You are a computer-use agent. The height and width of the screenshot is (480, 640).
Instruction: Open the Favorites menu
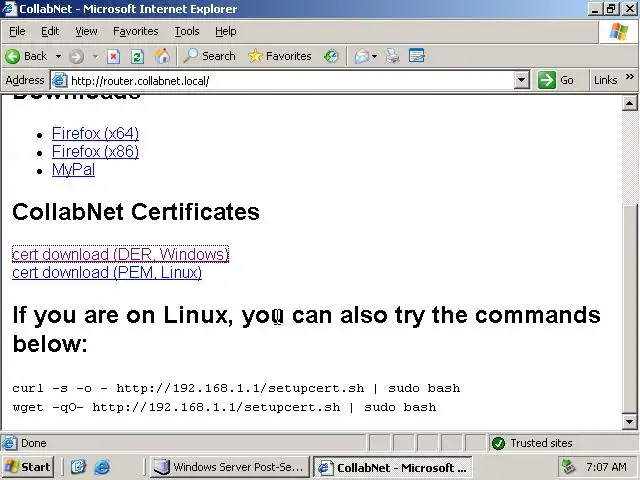point(136,31)
